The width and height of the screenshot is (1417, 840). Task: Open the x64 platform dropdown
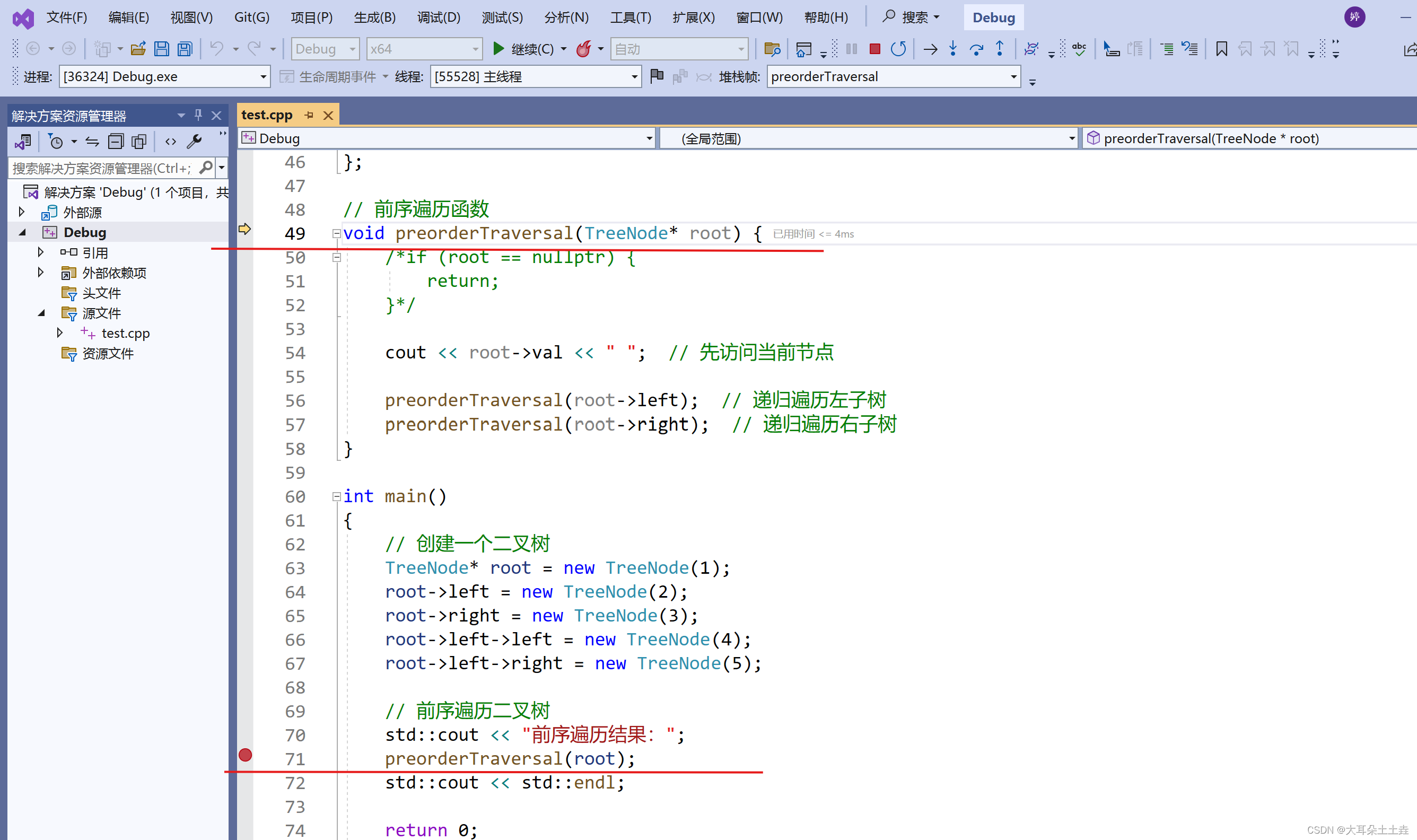tap(424, 49)
